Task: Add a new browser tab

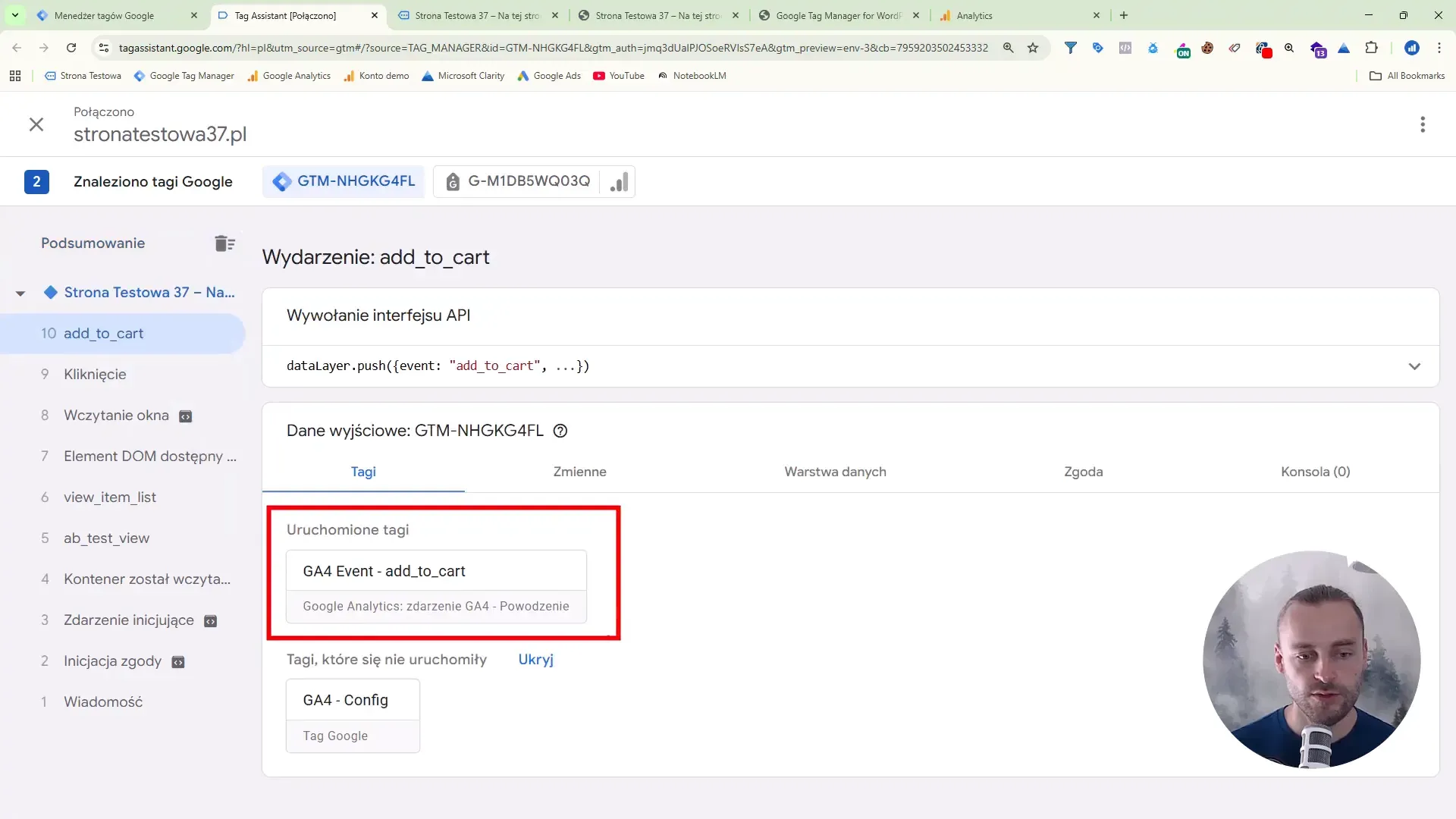Action: point(1124,15)
